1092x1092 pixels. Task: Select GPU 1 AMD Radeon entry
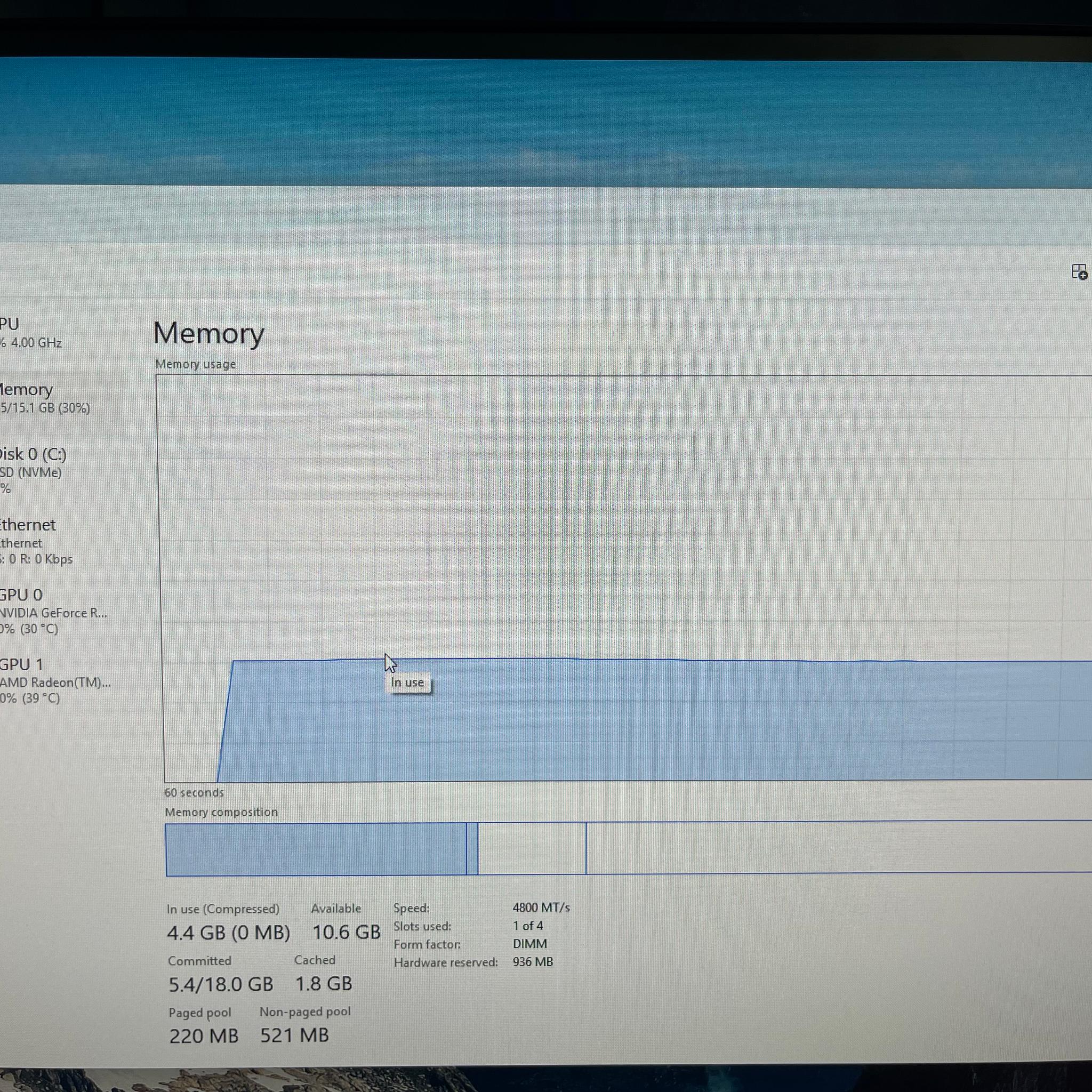click(55, 680)
